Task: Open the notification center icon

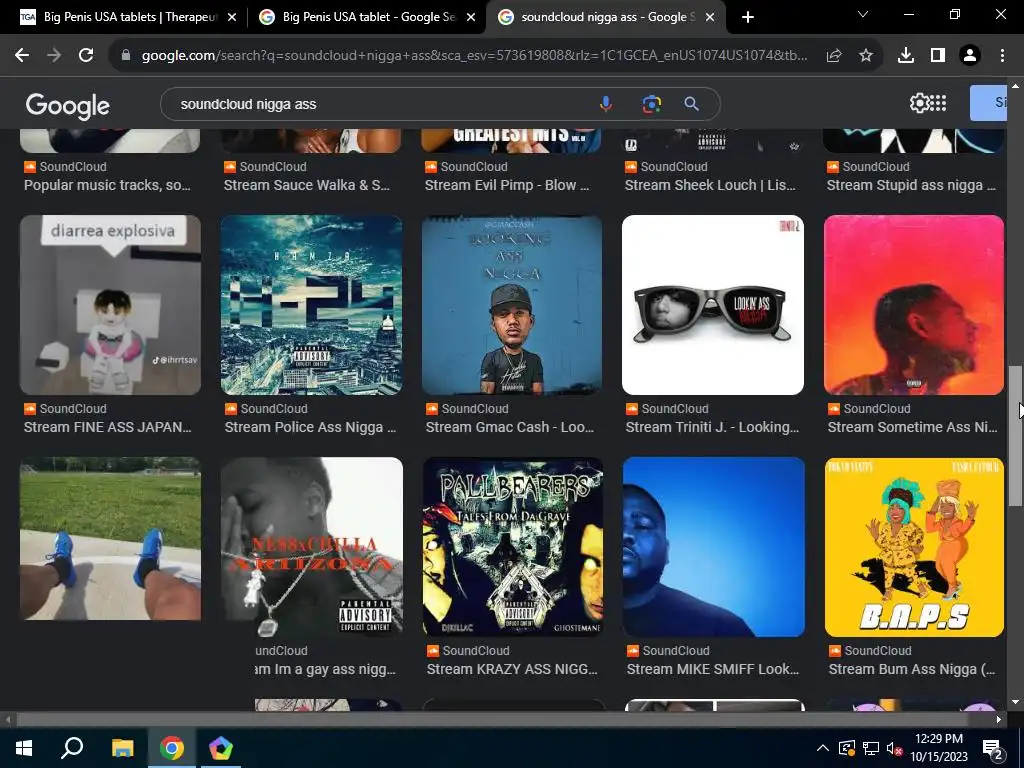Action: 993,750
